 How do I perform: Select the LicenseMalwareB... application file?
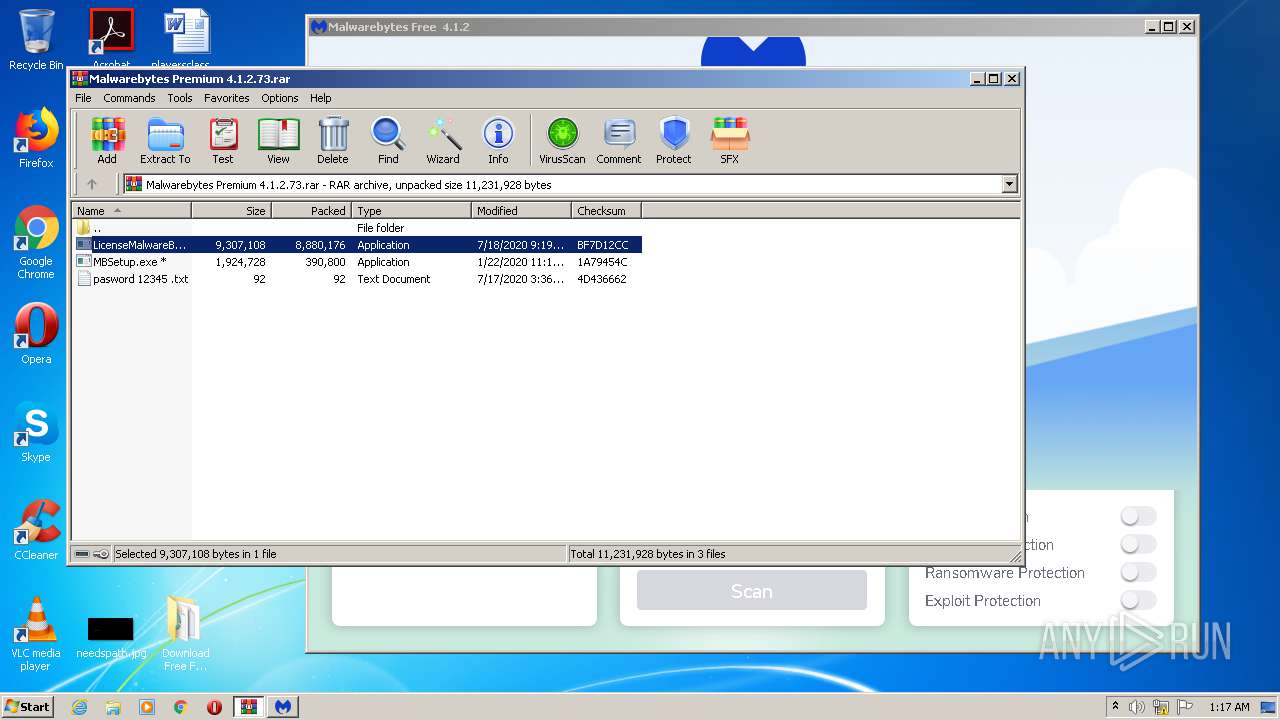click(357, 245)
